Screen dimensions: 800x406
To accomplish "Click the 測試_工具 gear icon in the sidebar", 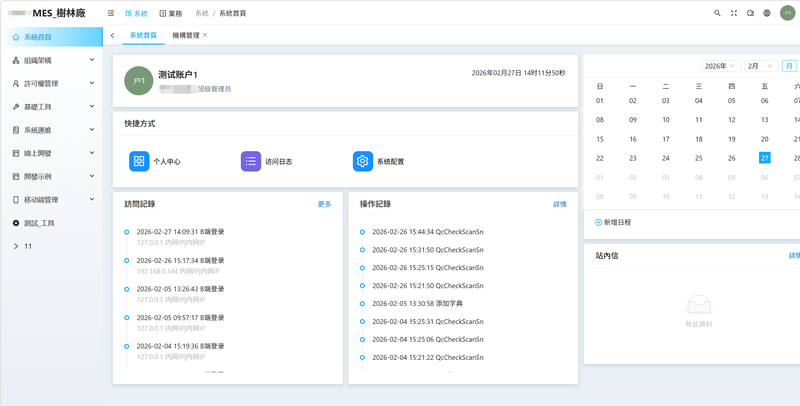I will click(x=16, y=223).
